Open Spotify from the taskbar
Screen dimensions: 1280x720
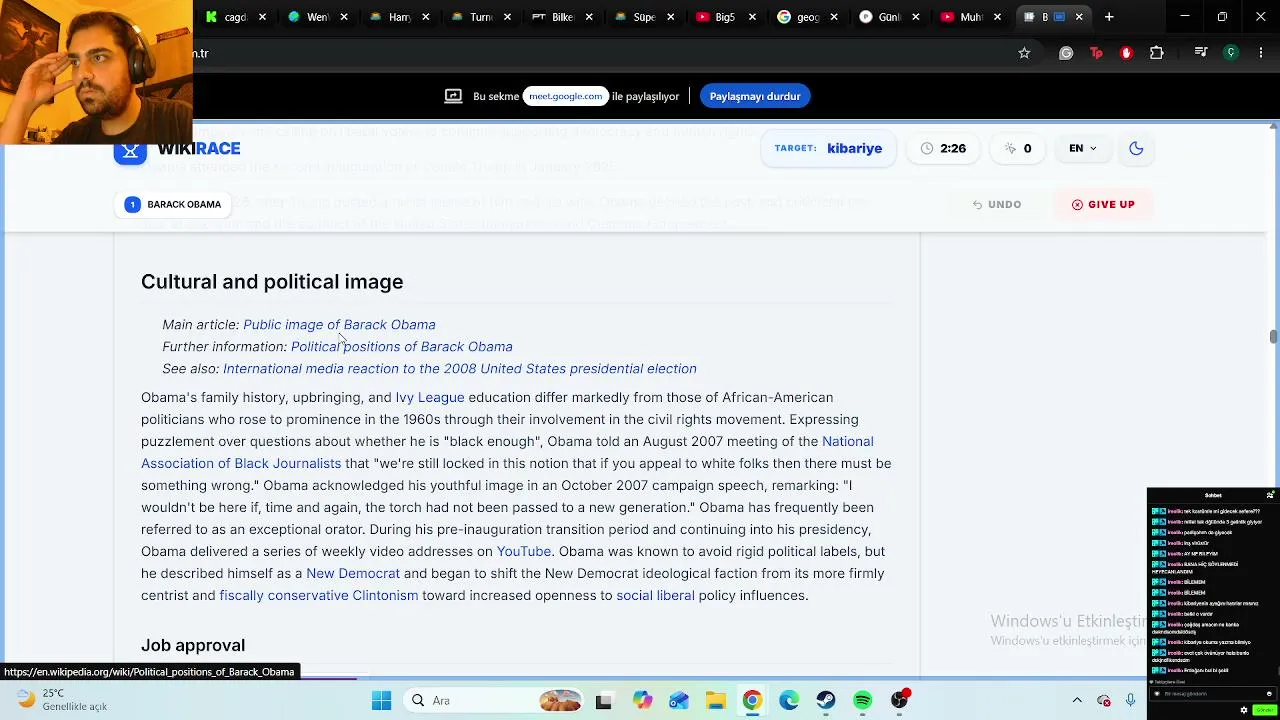click(x=863, y=700)
